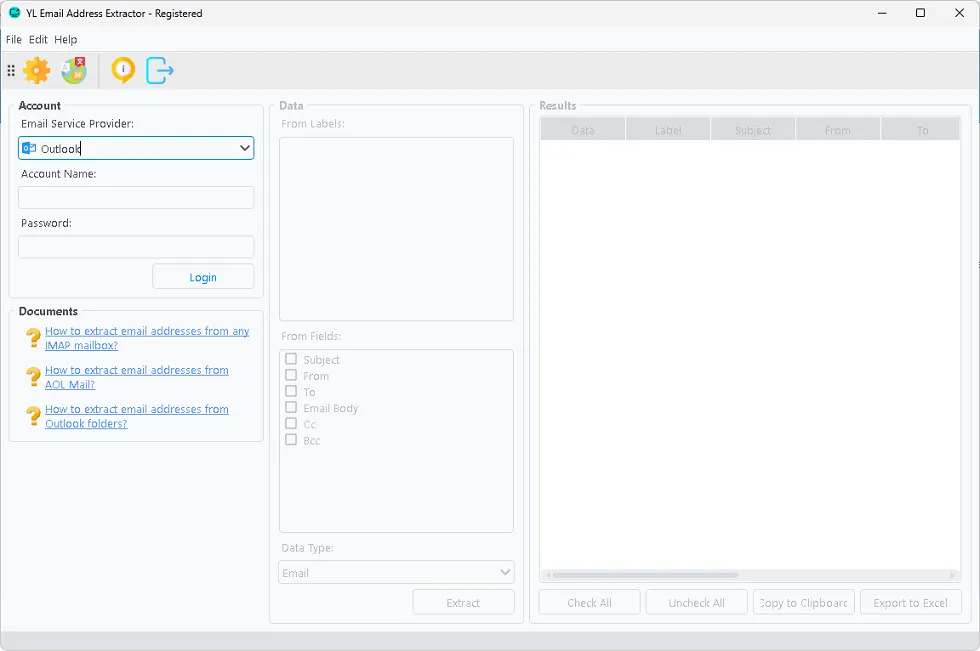Open the File menu

pyautogui.click(x=14, y=40)
